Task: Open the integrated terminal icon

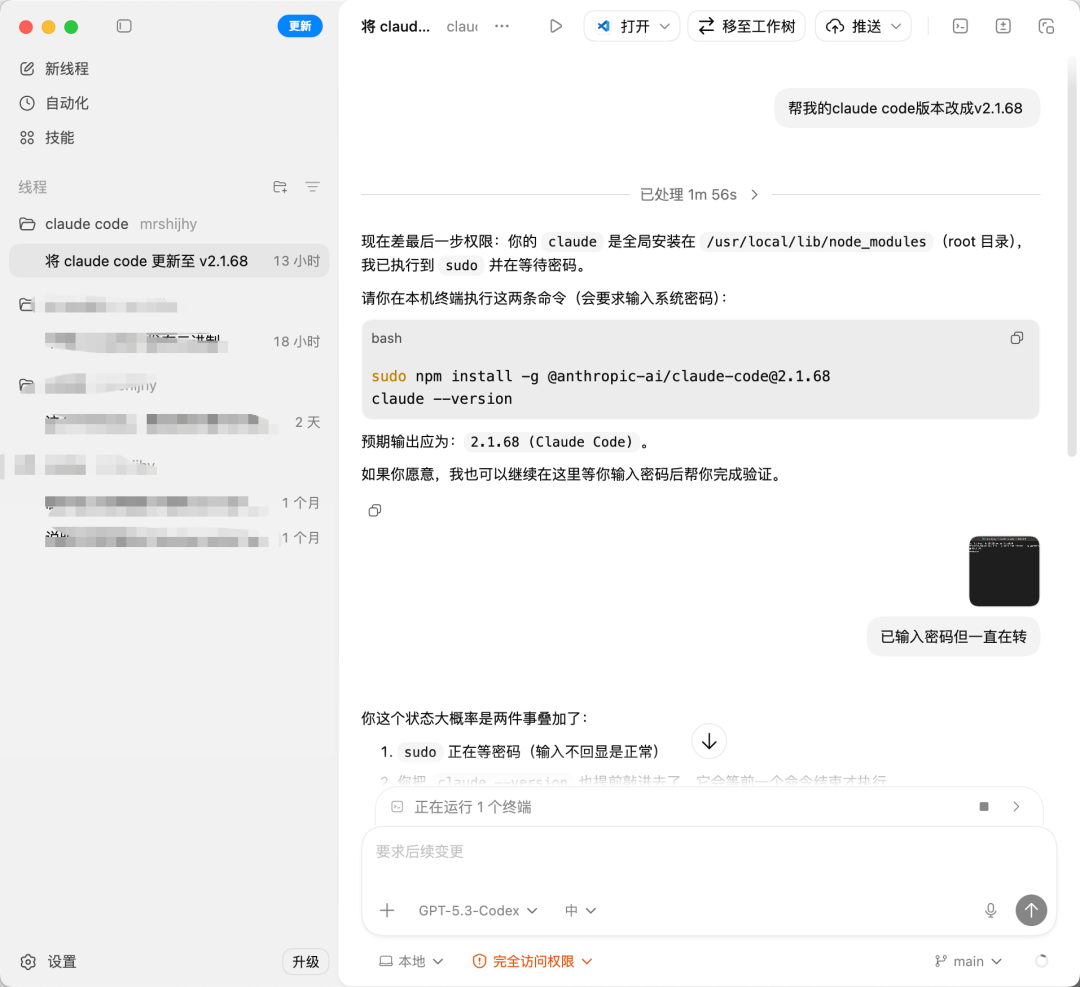Action: (959, 26)
